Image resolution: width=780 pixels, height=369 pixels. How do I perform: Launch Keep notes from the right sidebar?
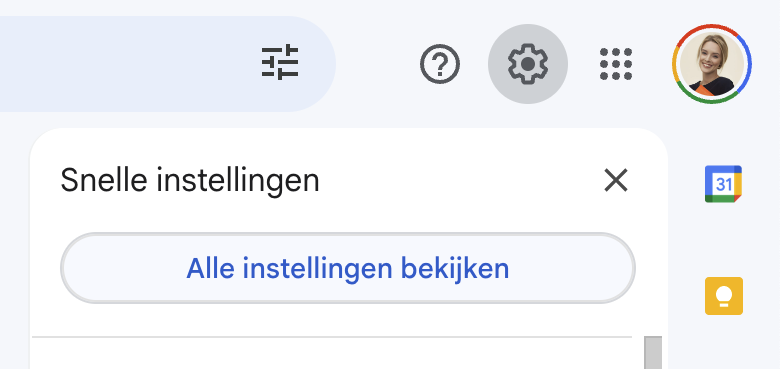[x=724, y=296]
